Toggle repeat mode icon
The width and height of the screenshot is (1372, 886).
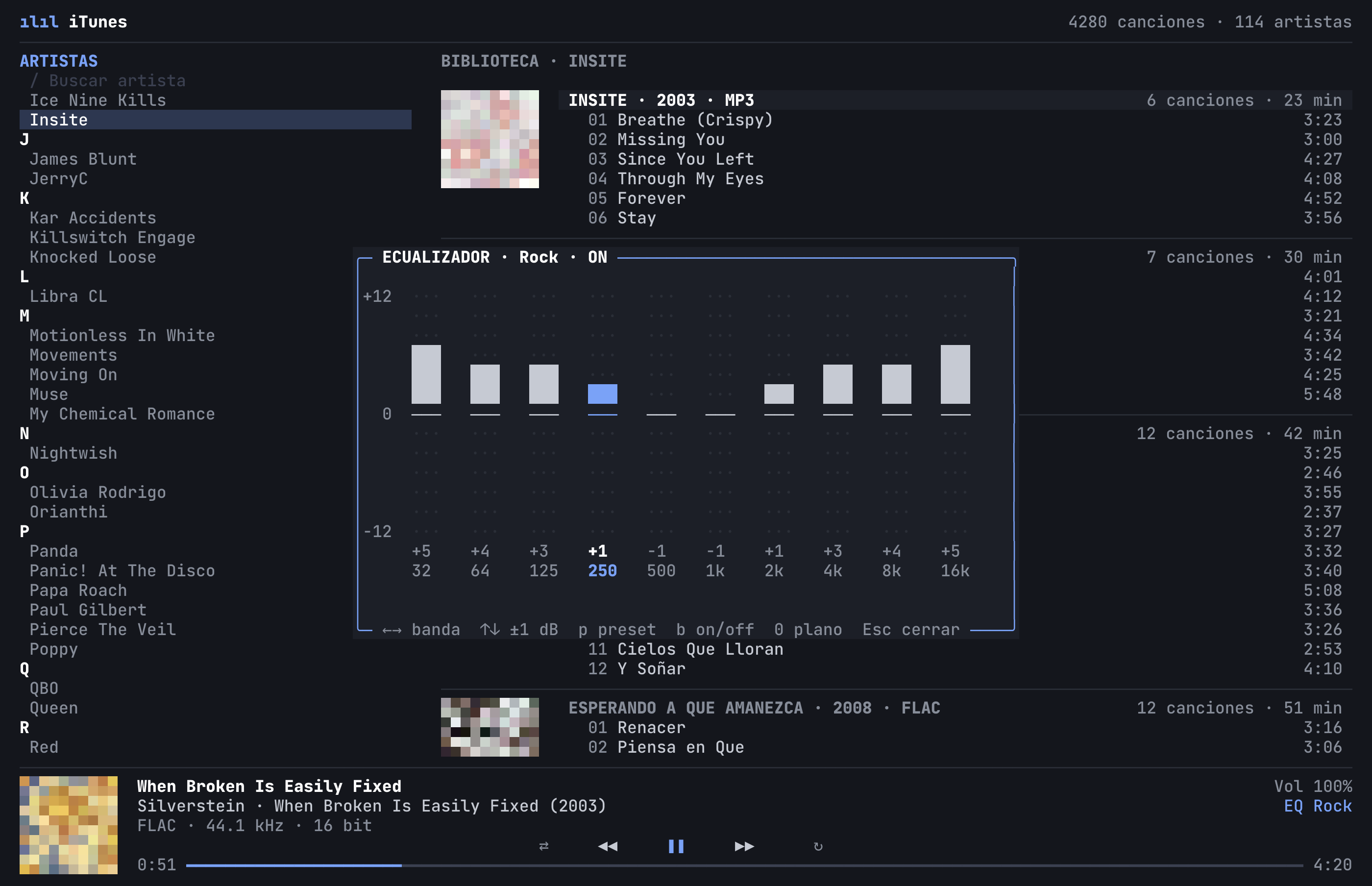818,846
